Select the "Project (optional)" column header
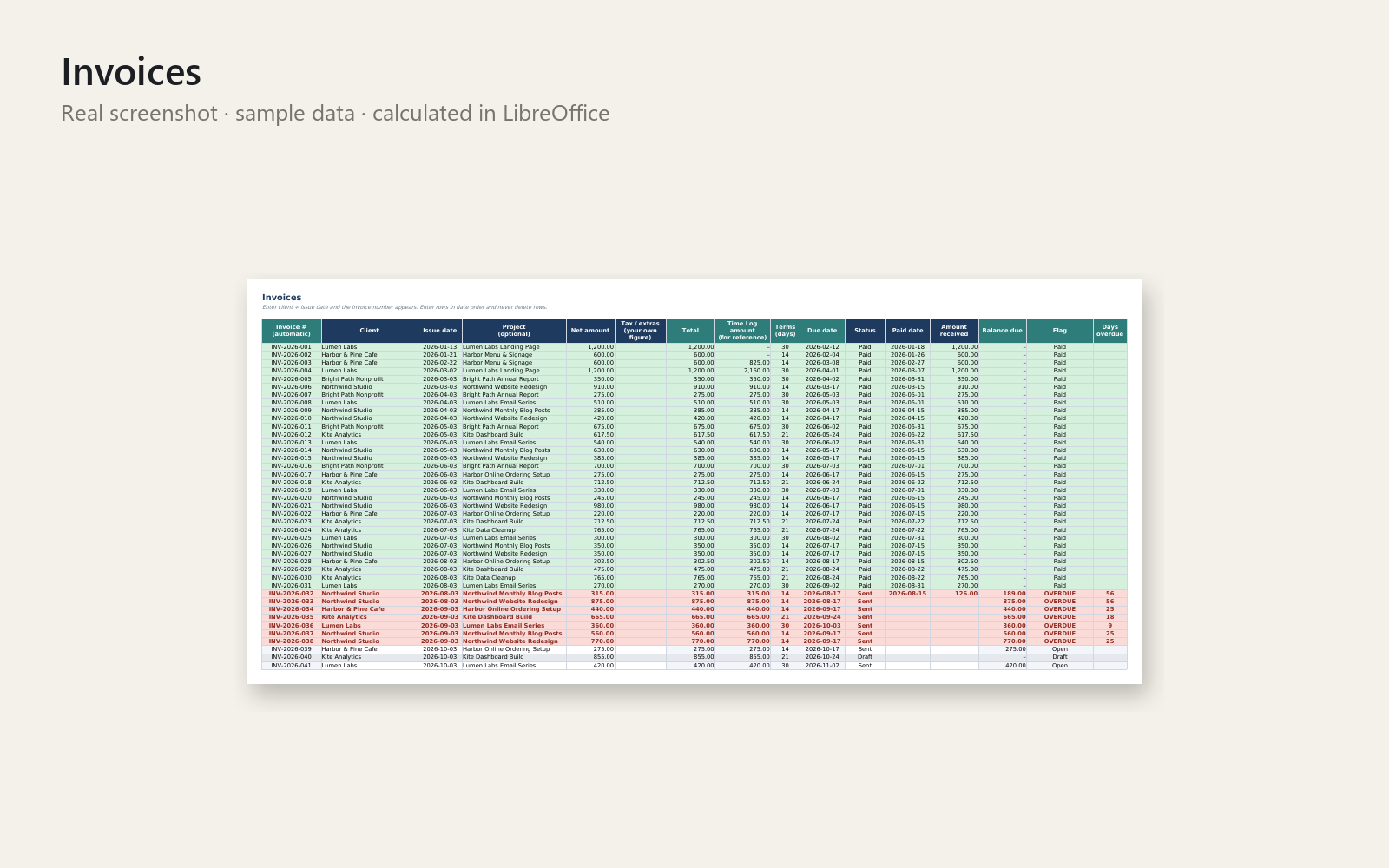Screen dimensions: 1389x868 [x=514, y=331]
